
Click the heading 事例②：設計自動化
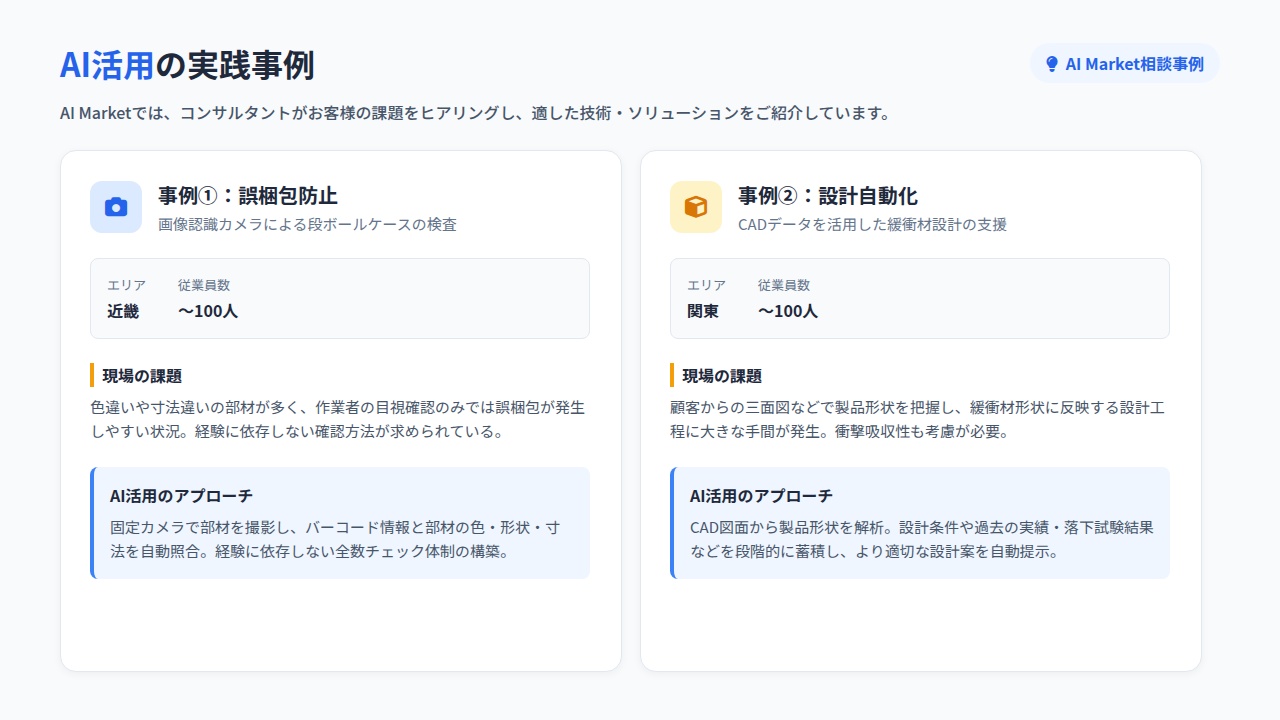click(828, 195)
